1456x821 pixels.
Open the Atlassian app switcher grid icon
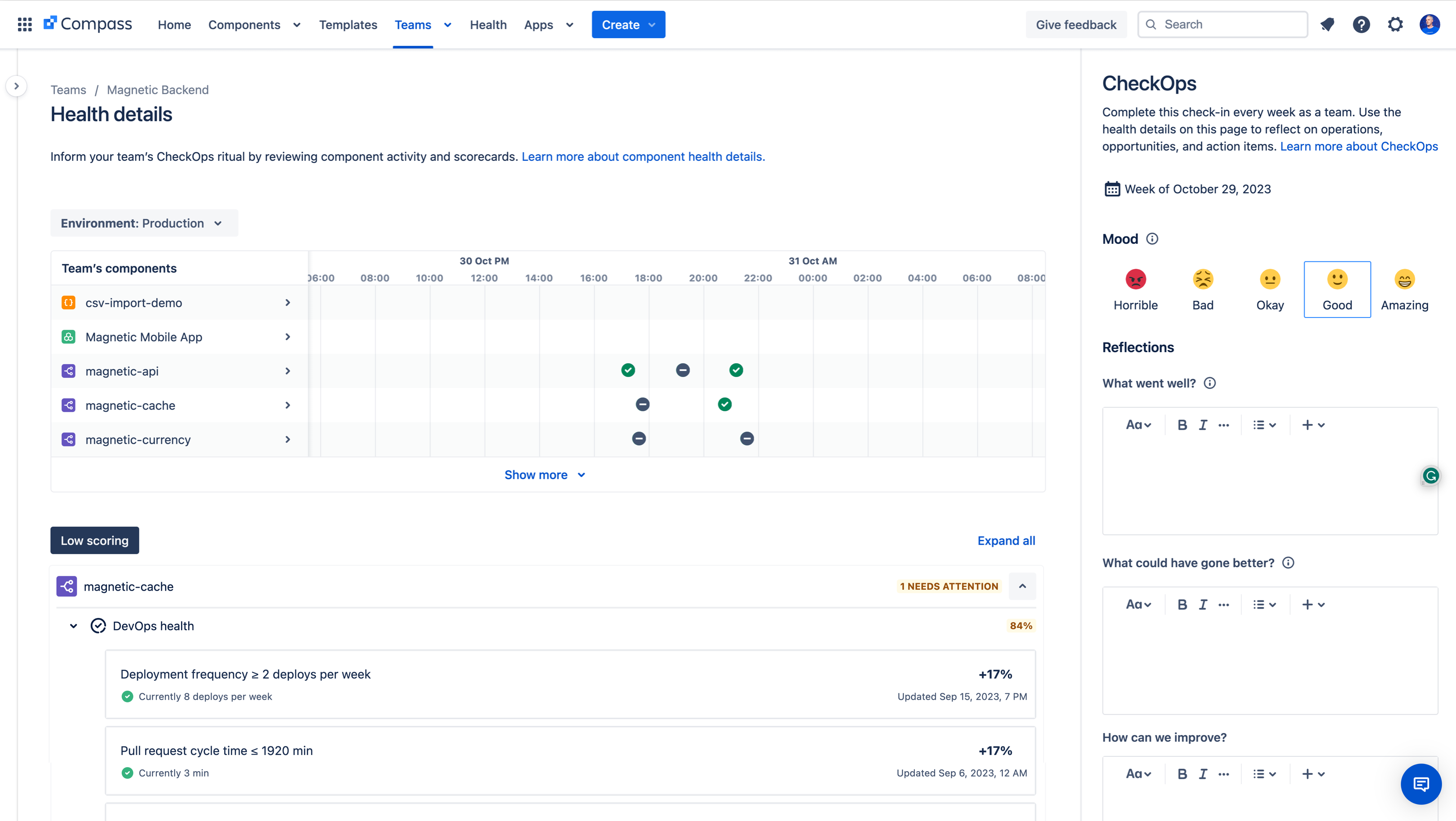click(24, 24)
